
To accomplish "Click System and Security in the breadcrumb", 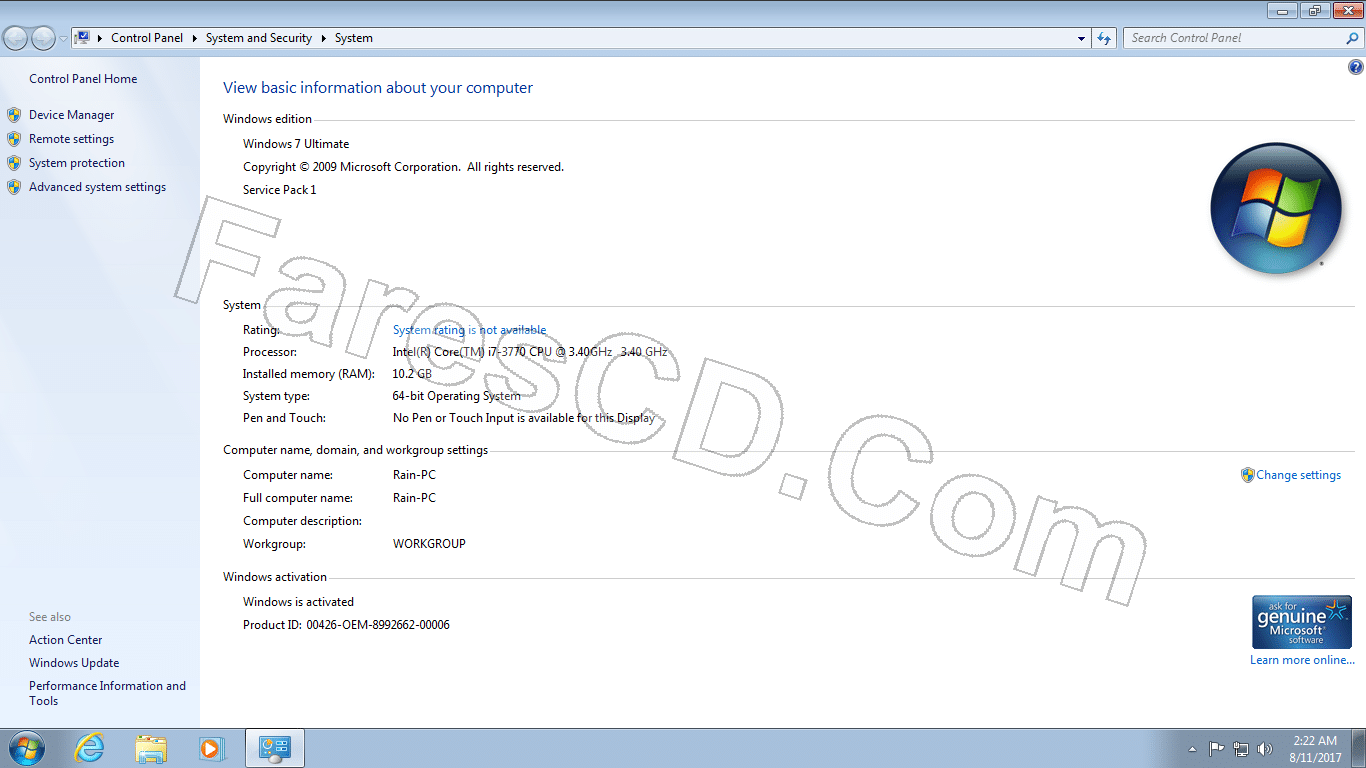I will [x=259, y=38].
